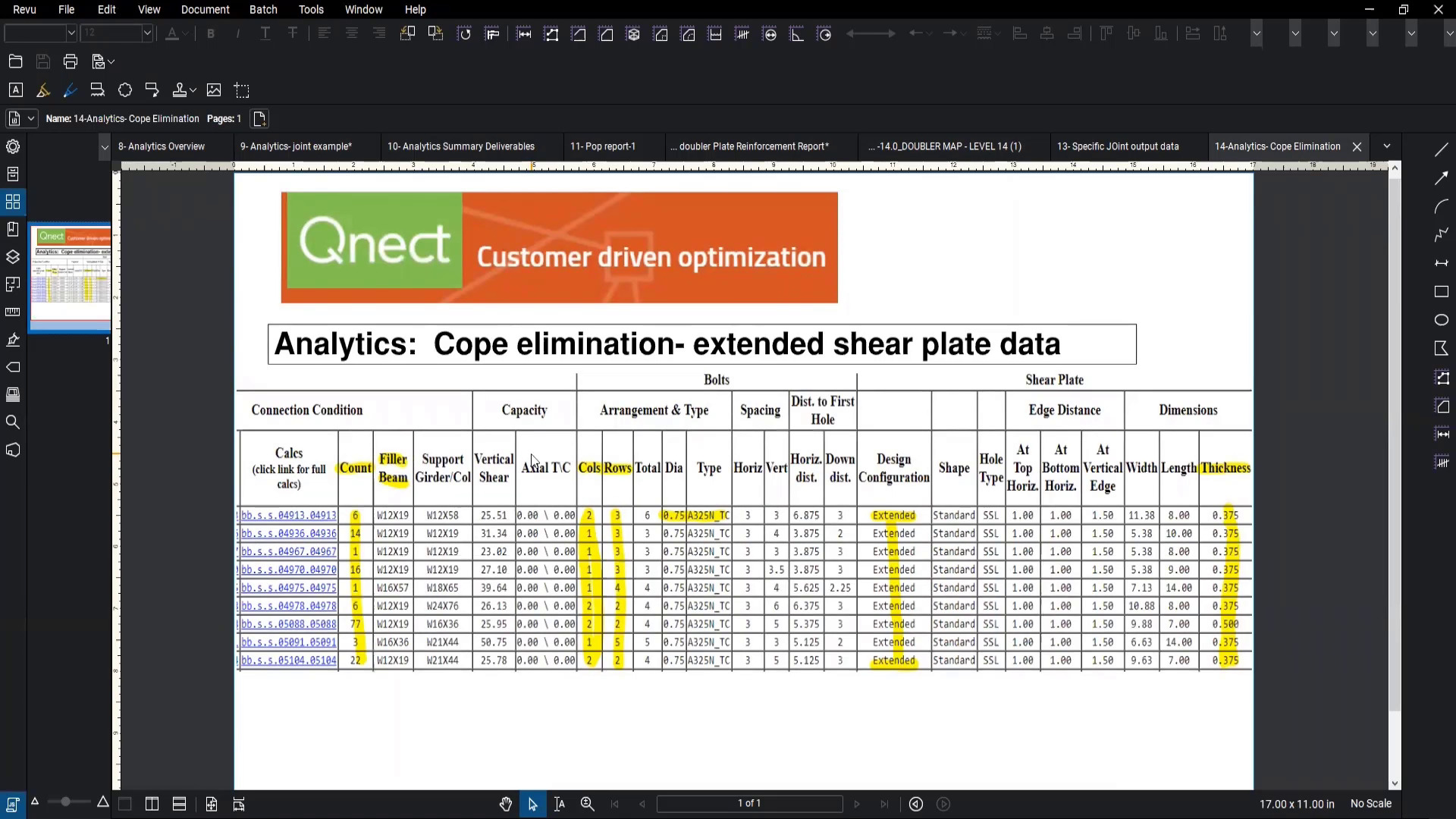Select the Rectangle tool in right toolbar
Image resolution: width=1456 pixels, height=819 pixels.
[x=1442, y=292]
